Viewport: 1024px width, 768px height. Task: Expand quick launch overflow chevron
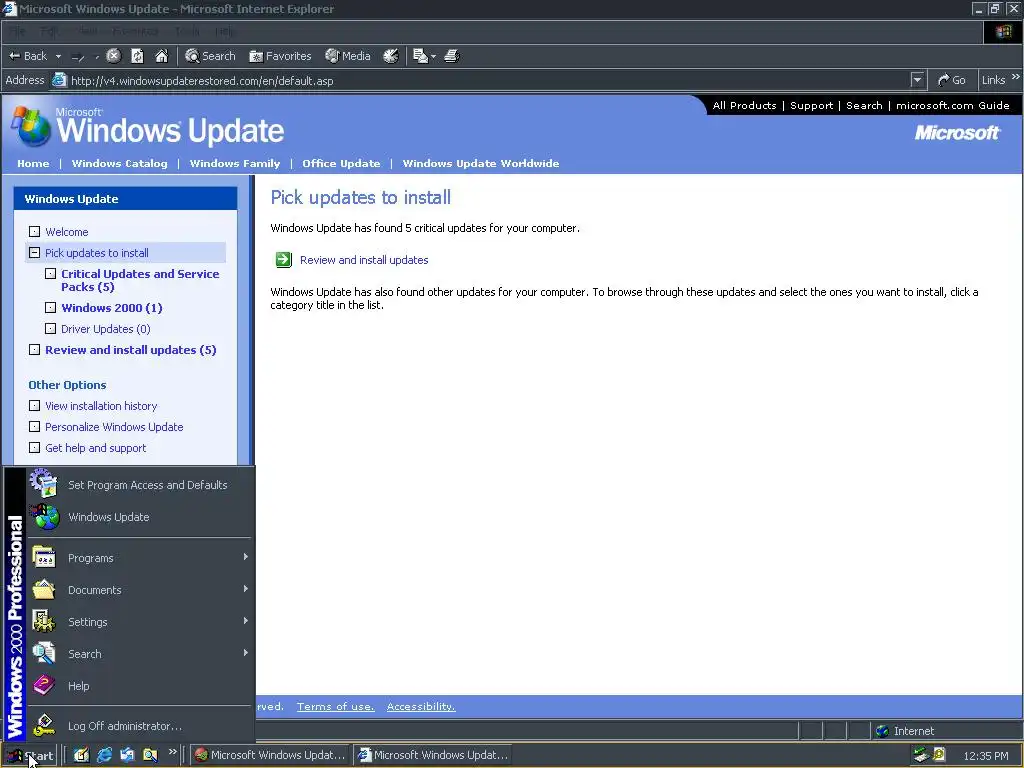pyautogui.click(x=172, y=752)
